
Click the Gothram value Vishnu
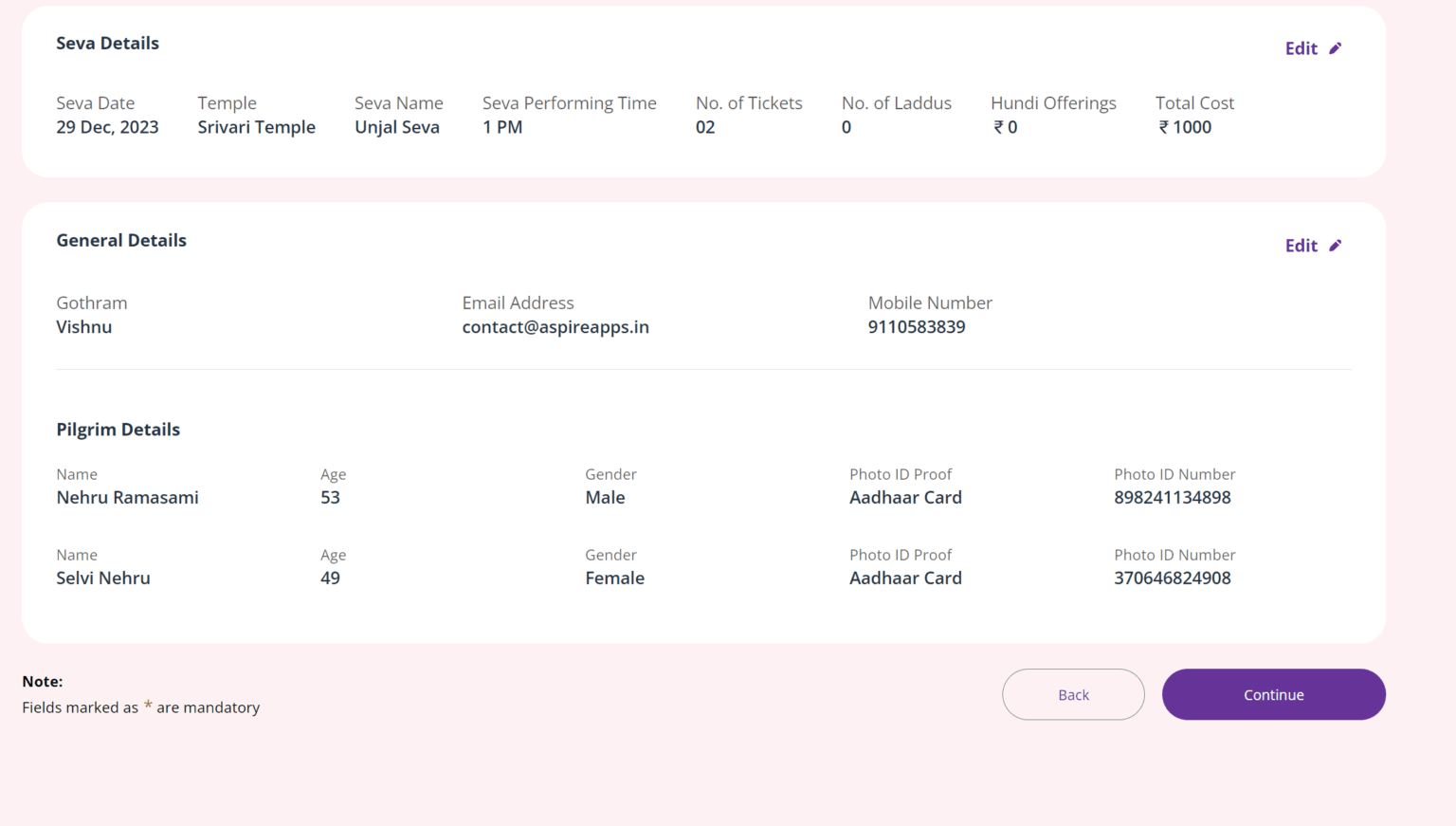pos(83,326)
